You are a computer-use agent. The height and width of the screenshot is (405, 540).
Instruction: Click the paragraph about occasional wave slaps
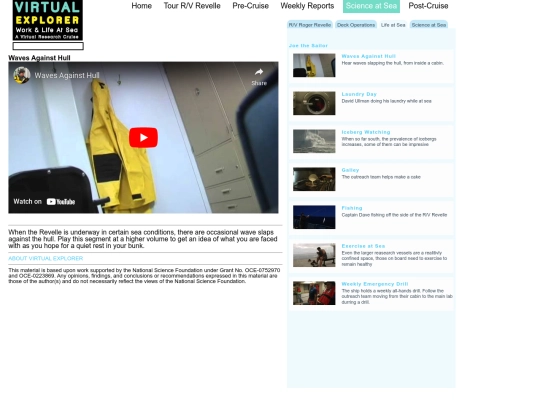coord(143,239)
